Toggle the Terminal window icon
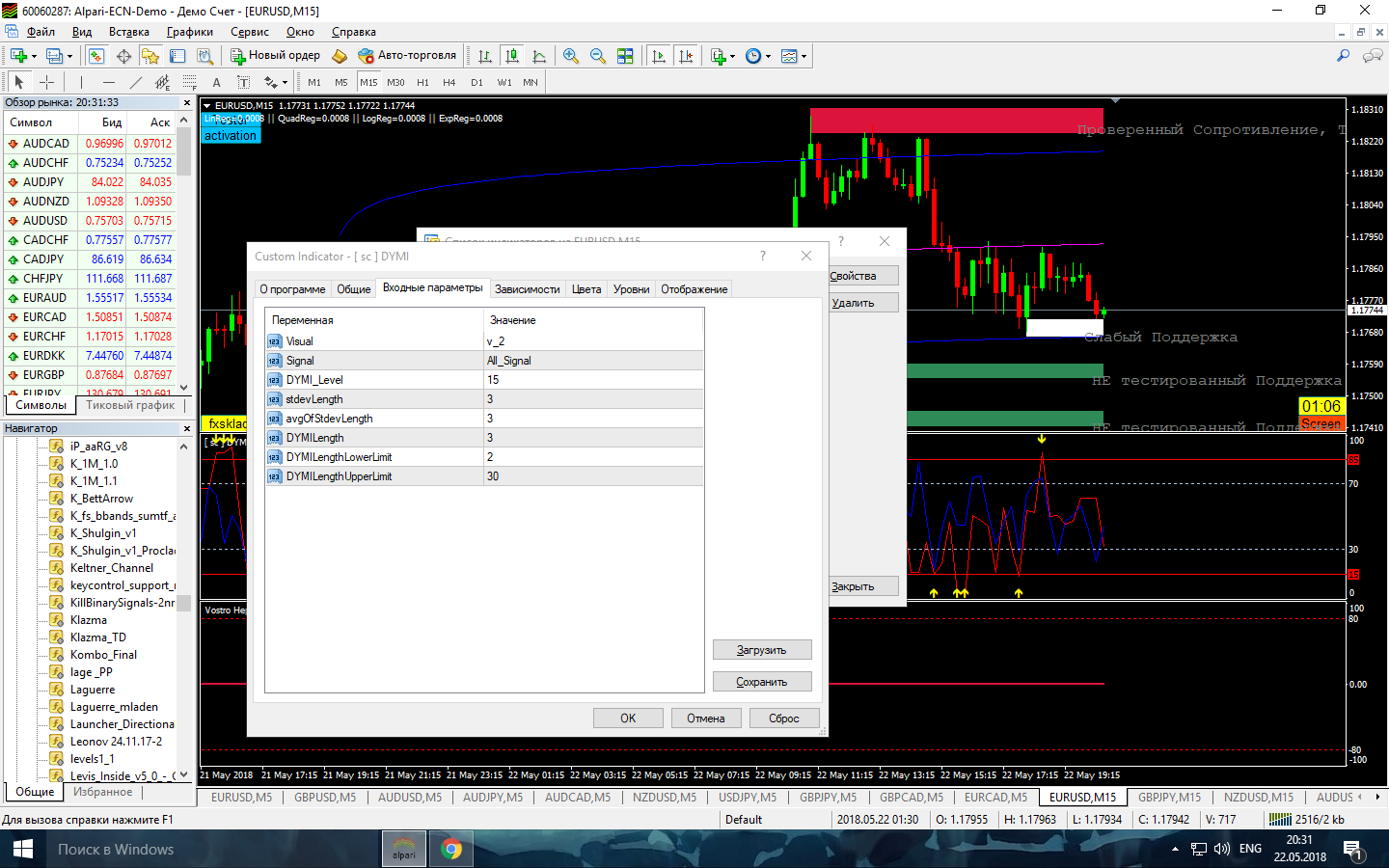This screenshot has width=1389, height=868. 177,56
